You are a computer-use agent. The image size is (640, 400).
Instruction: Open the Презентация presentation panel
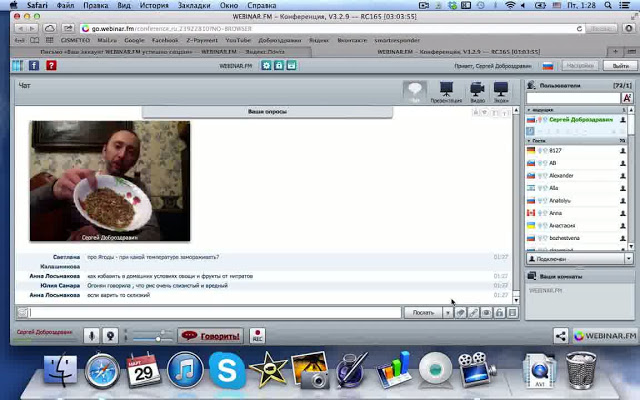446,92
